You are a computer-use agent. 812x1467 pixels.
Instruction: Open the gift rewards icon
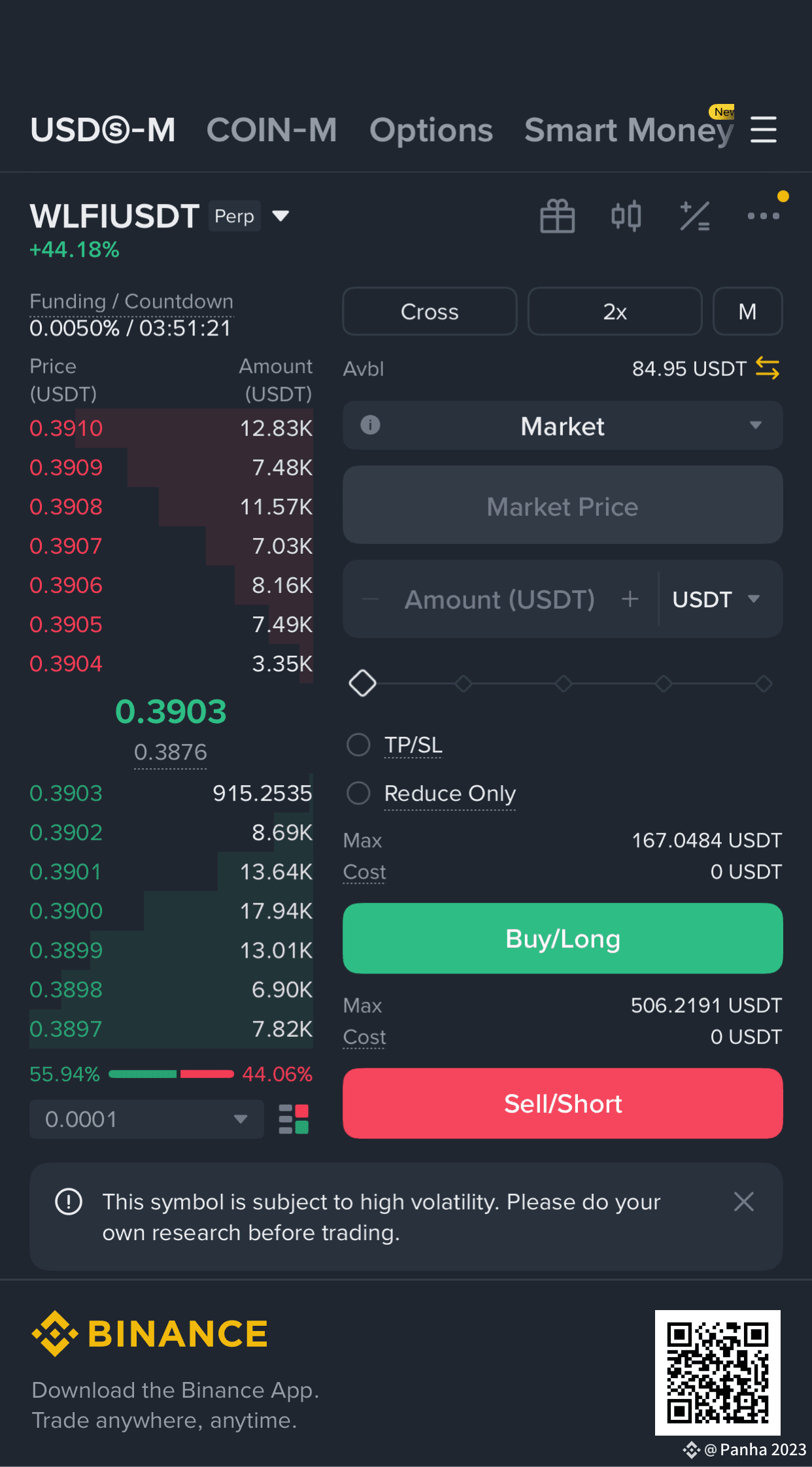tap(557, 216)
